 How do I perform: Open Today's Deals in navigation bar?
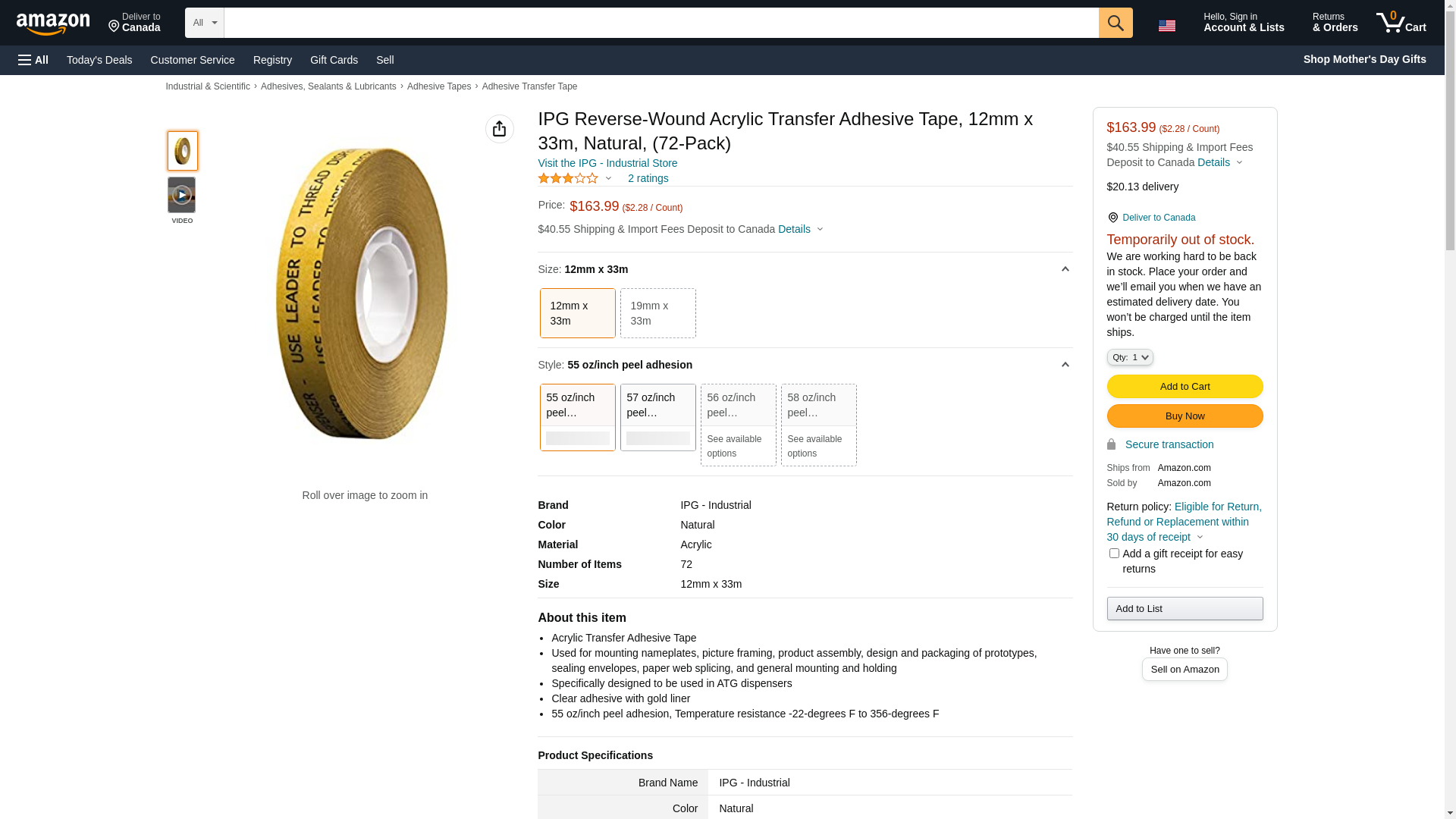click(99, 60)
